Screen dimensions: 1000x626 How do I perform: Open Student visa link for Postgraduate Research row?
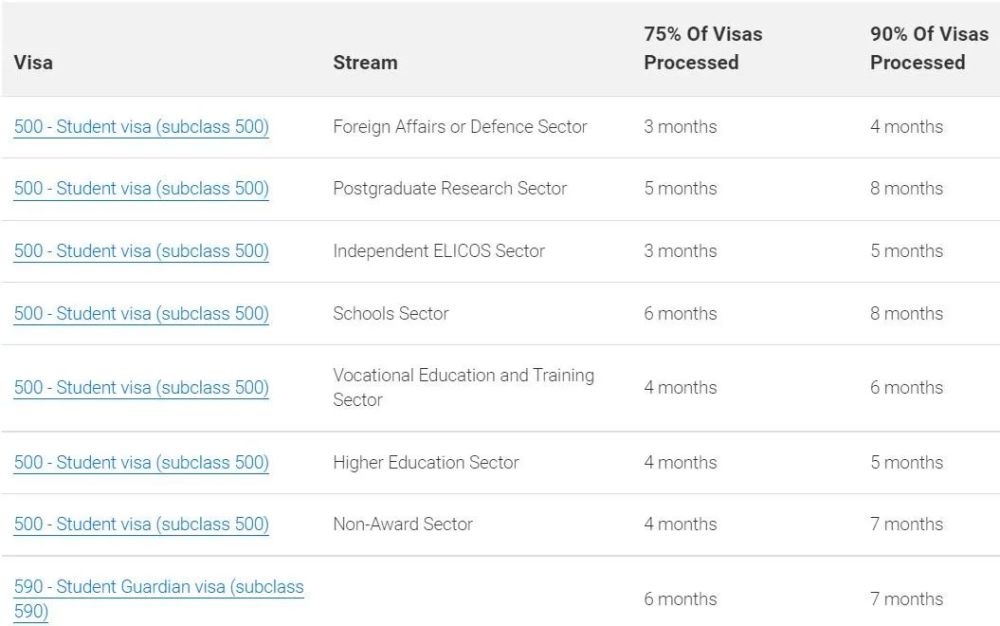[x=141, y=189]
